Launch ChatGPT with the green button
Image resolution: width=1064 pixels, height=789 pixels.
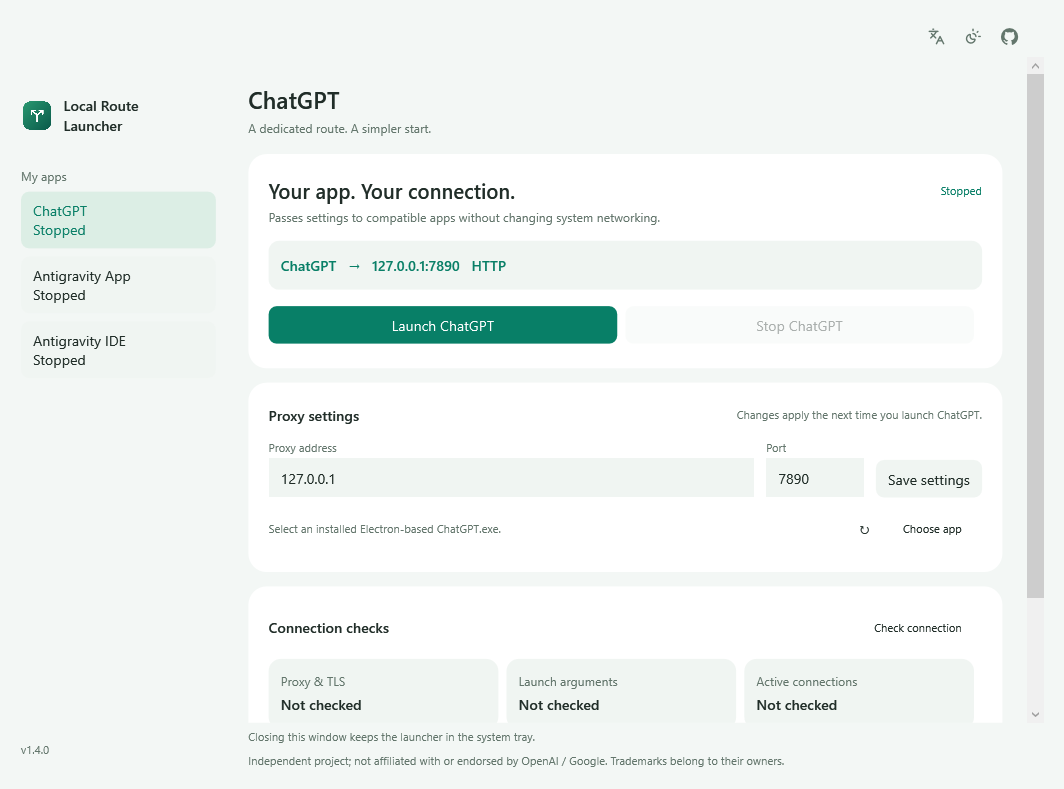point(442,326)
